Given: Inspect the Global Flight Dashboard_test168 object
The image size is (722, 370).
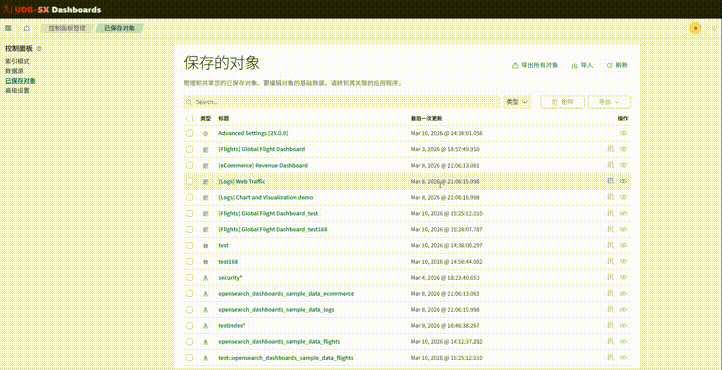Looking at the screenshot, I should click(x=611, y=229).
